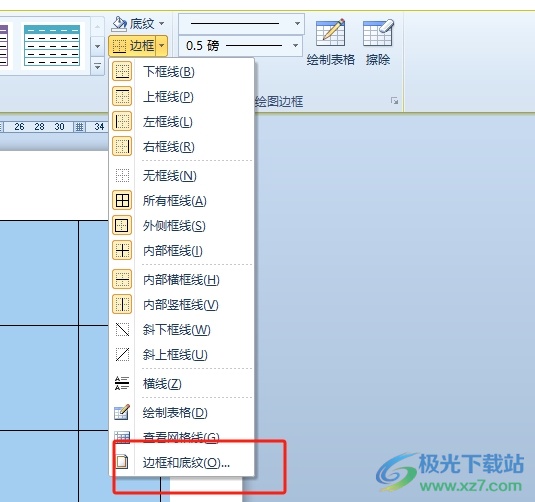Choose 外侧框线(S) menu entry
The width and height of the screenshot is (535, 502).
point(182,226)
